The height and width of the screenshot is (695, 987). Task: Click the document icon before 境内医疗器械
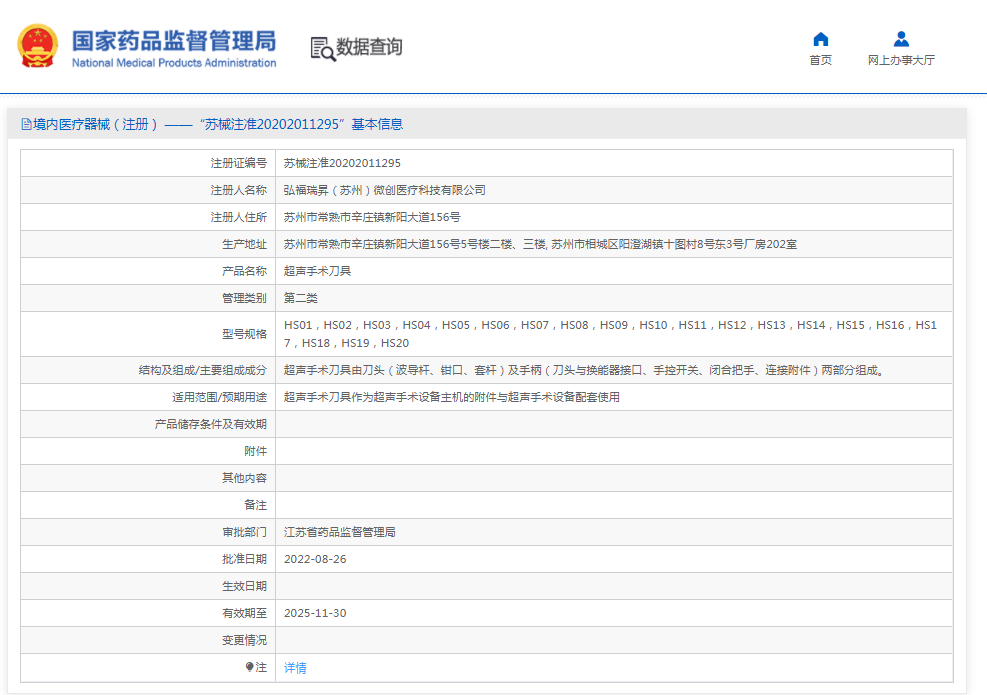tap(26, 124)
